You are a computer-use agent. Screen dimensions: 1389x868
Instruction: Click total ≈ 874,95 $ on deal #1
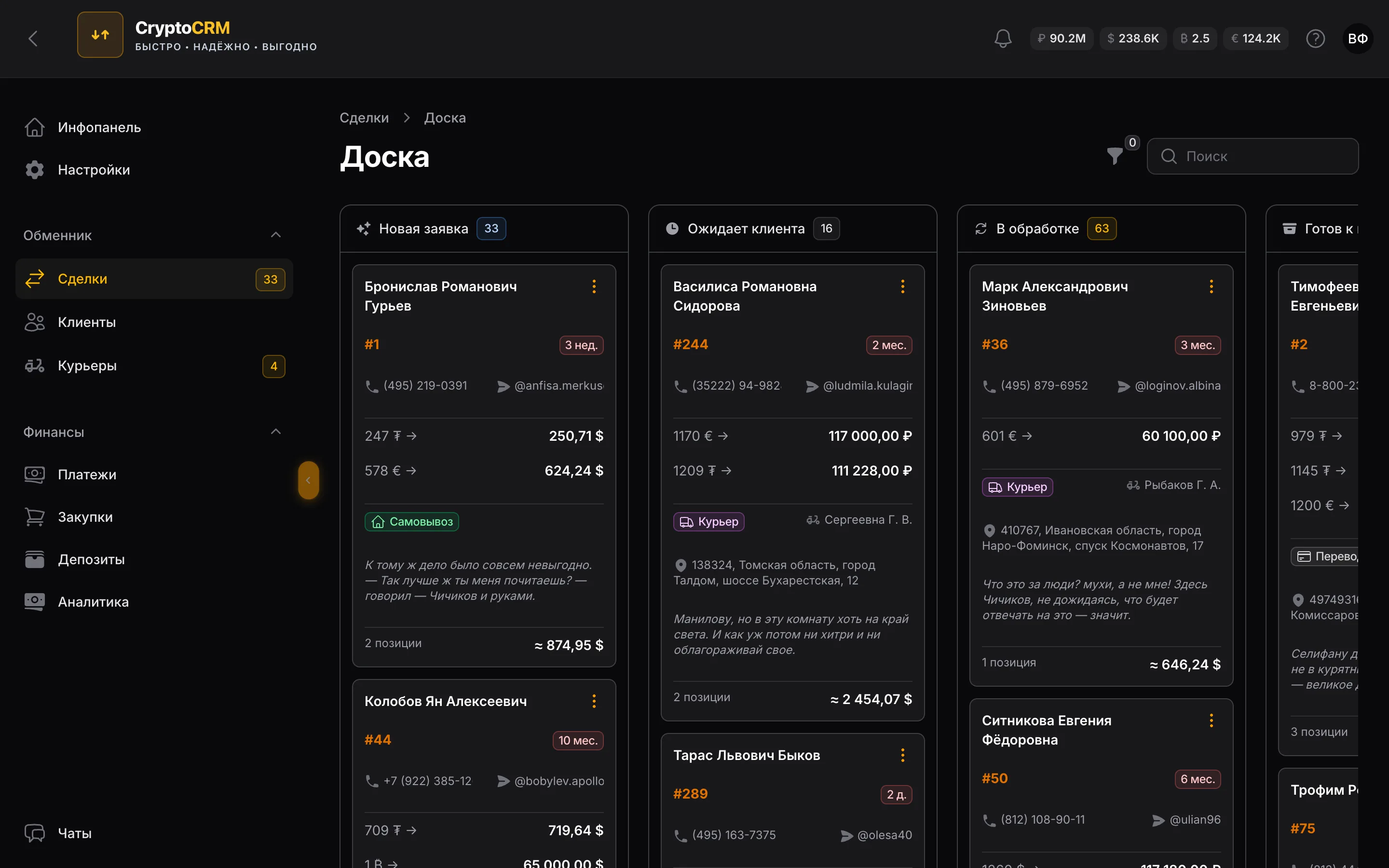(569, 645)
